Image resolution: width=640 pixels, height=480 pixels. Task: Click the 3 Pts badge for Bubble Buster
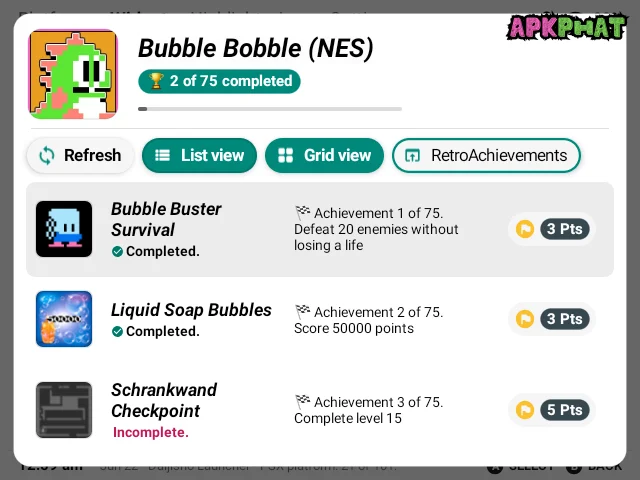pos(552,229)
